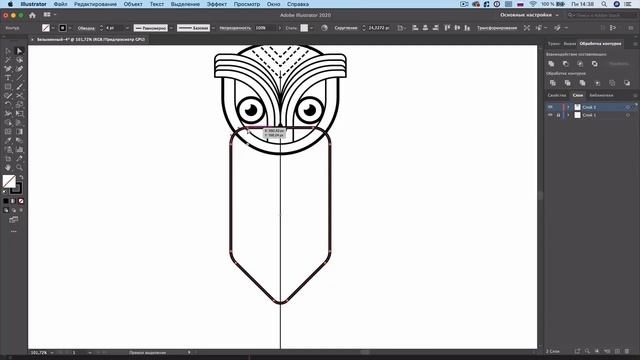Select the Free Transform tool
Viewport: 640px width, 360px height.
pos(19,114)
